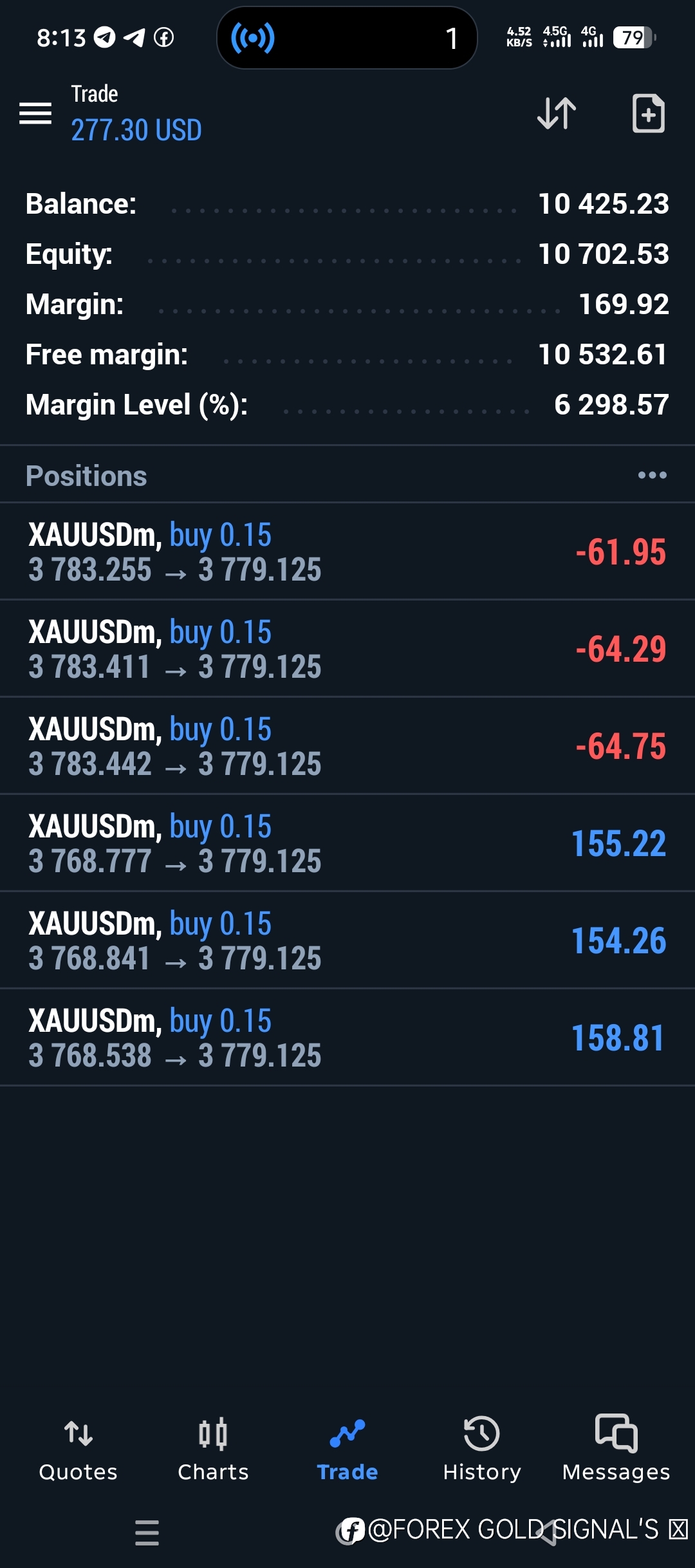Open the Messages tab
This screenshot has height=1568, width=695.
click(616, 1448)
